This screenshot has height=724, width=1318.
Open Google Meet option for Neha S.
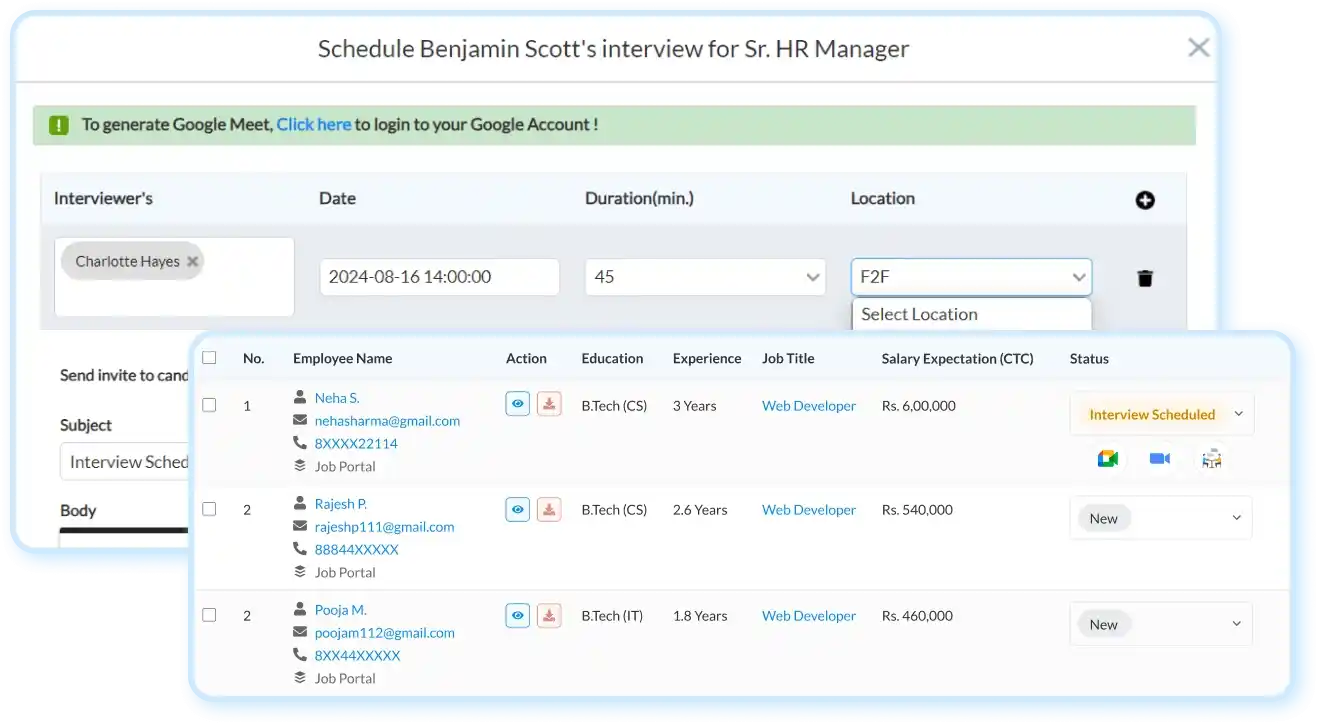pyautogui.click(x=1107, y=457)
